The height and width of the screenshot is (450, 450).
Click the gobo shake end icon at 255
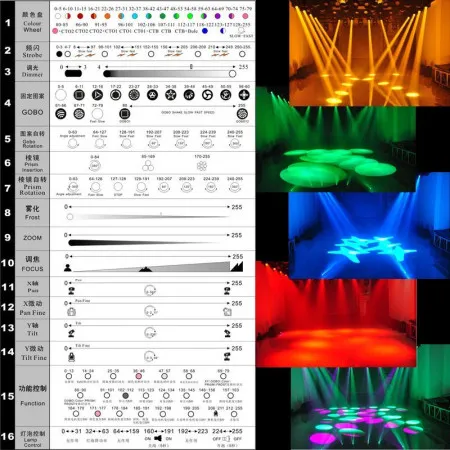click(x=242, y=114)
